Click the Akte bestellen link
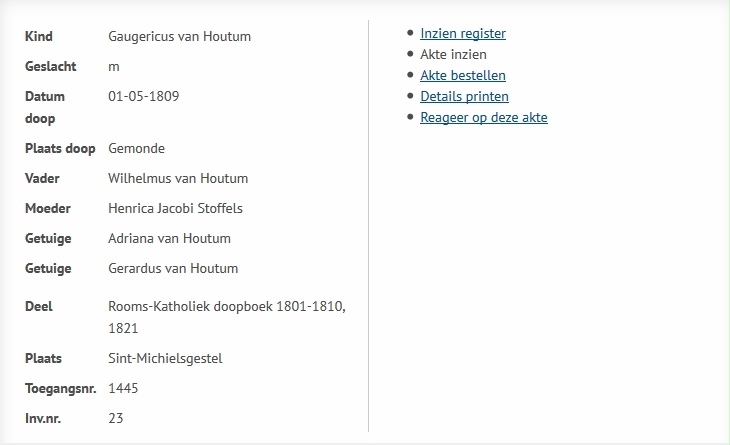 point(463,76)
